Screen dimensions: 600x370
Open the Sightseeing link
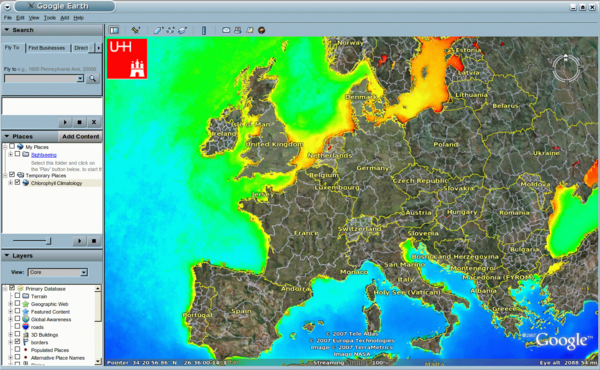[x=44, y=155]
